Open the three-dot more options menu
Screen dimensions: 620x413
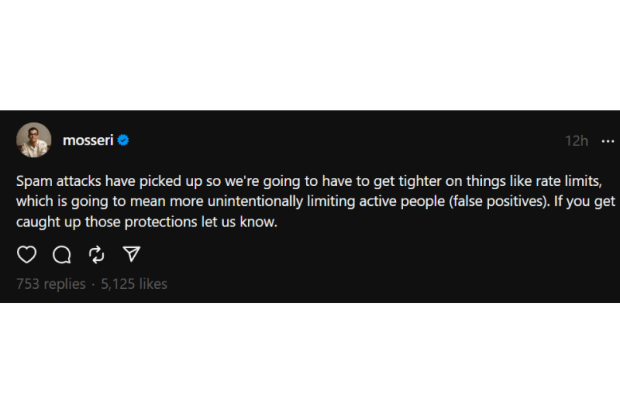pos(607,141)
